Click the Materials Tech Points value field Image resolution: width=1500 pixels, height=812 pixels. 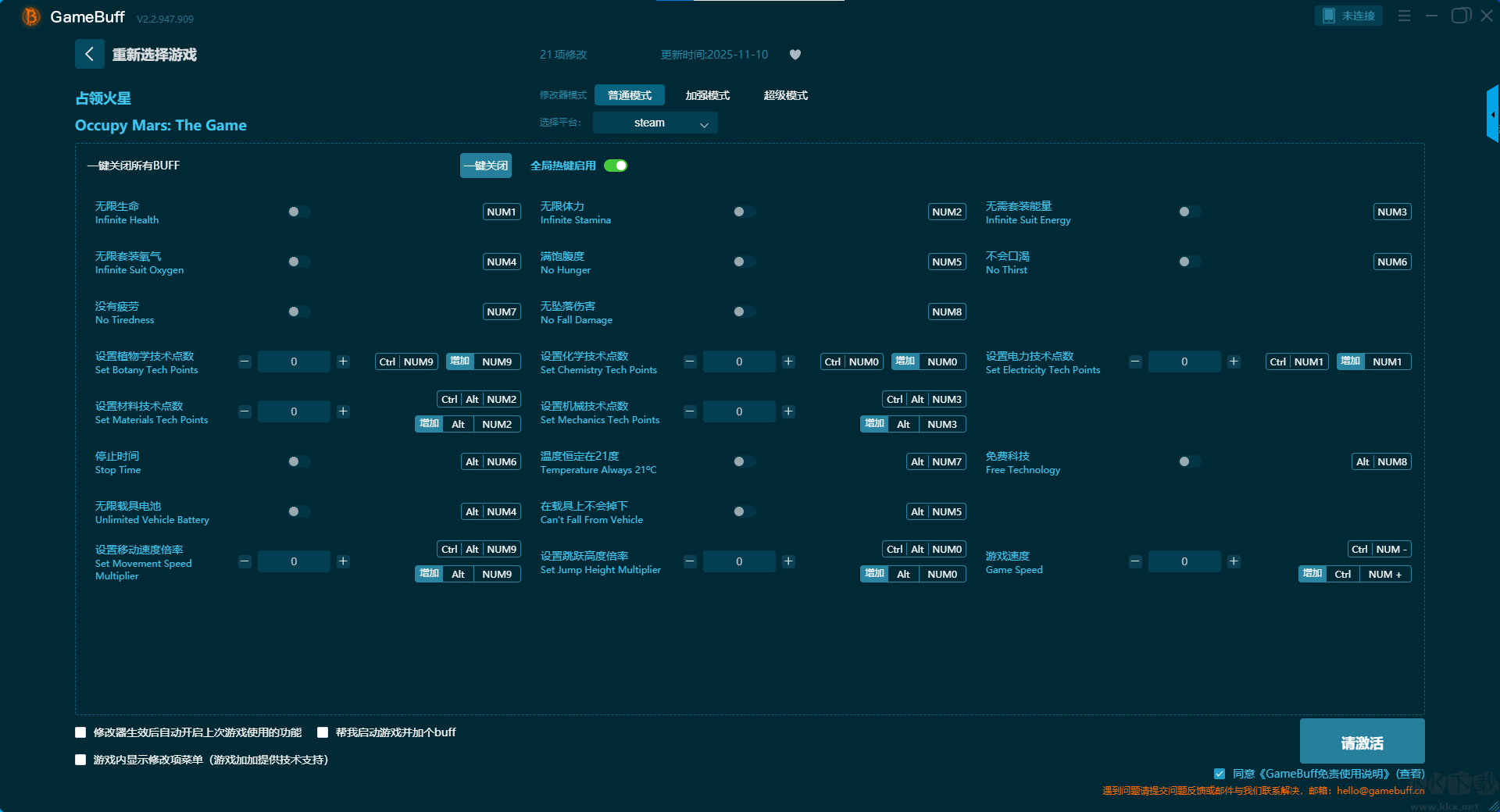pos(294,411)
